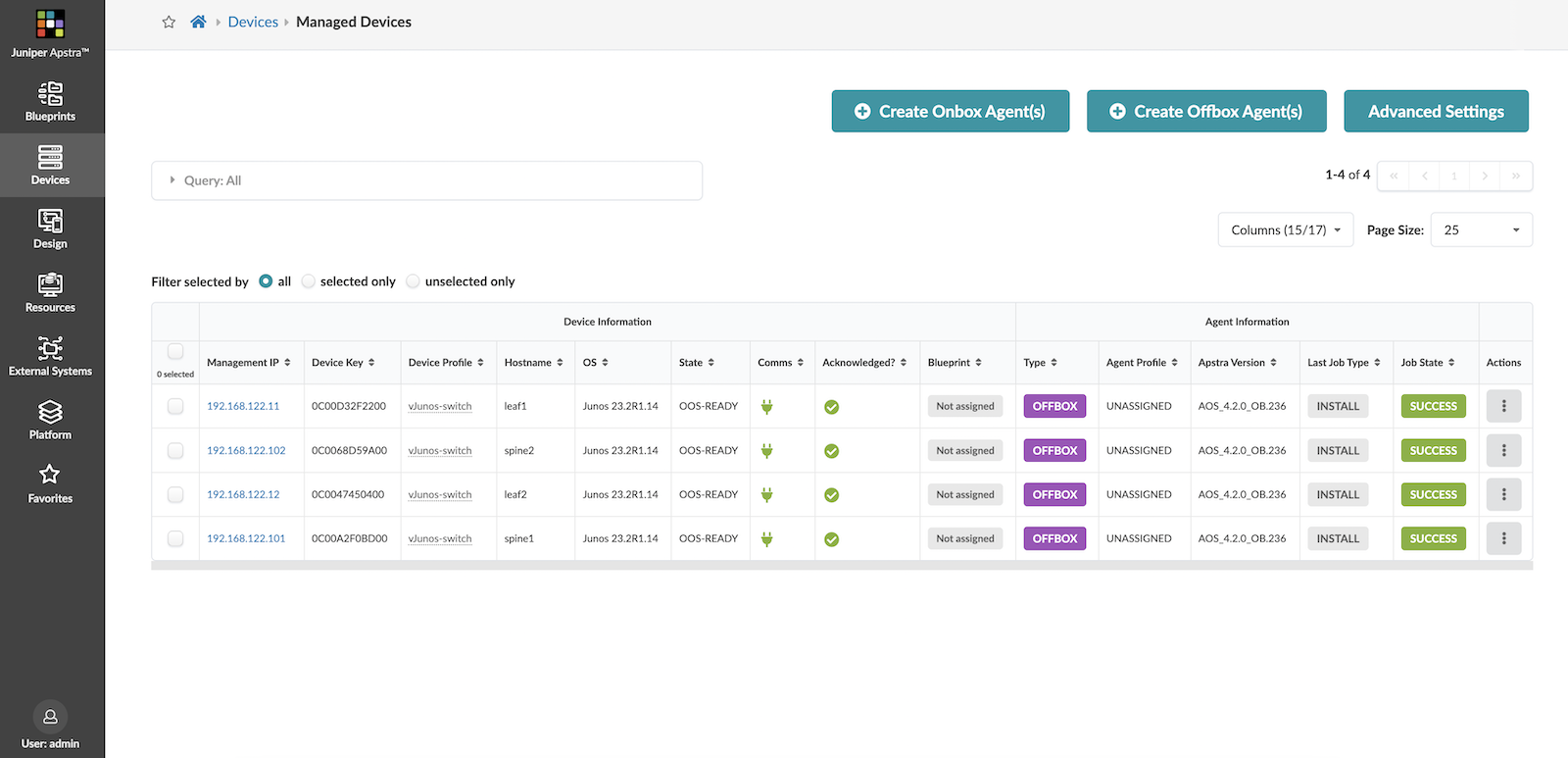Open Blueprints in the sidebar
Image resolution: width=1568 pixels, height=758 pixels.
(51, 102)
